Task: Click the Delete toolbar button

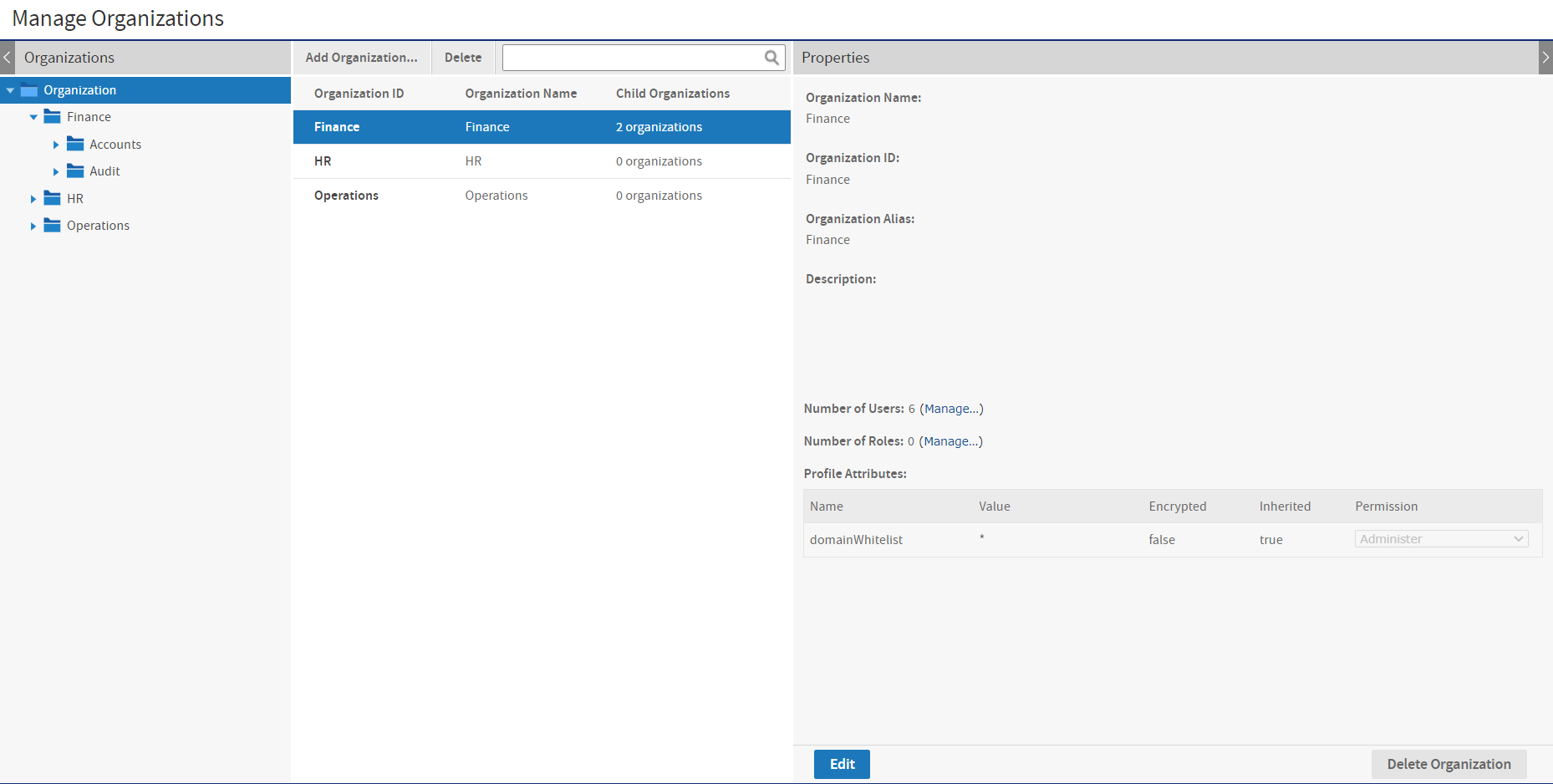Action: point(463,58)
